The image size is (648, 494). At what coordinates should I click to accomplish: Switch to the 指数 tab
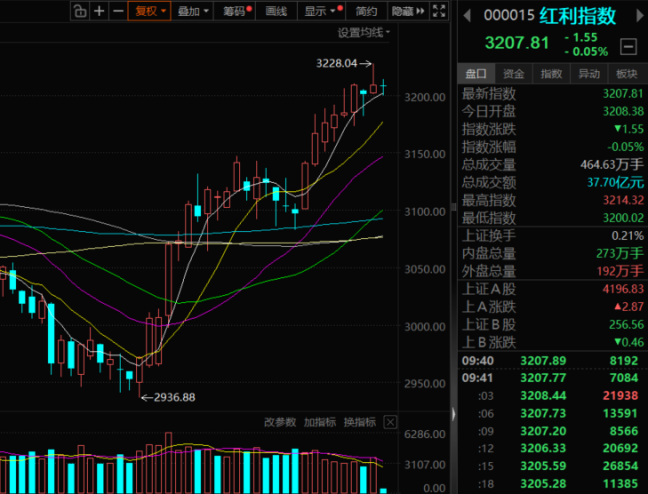click(x=551, y=74)
